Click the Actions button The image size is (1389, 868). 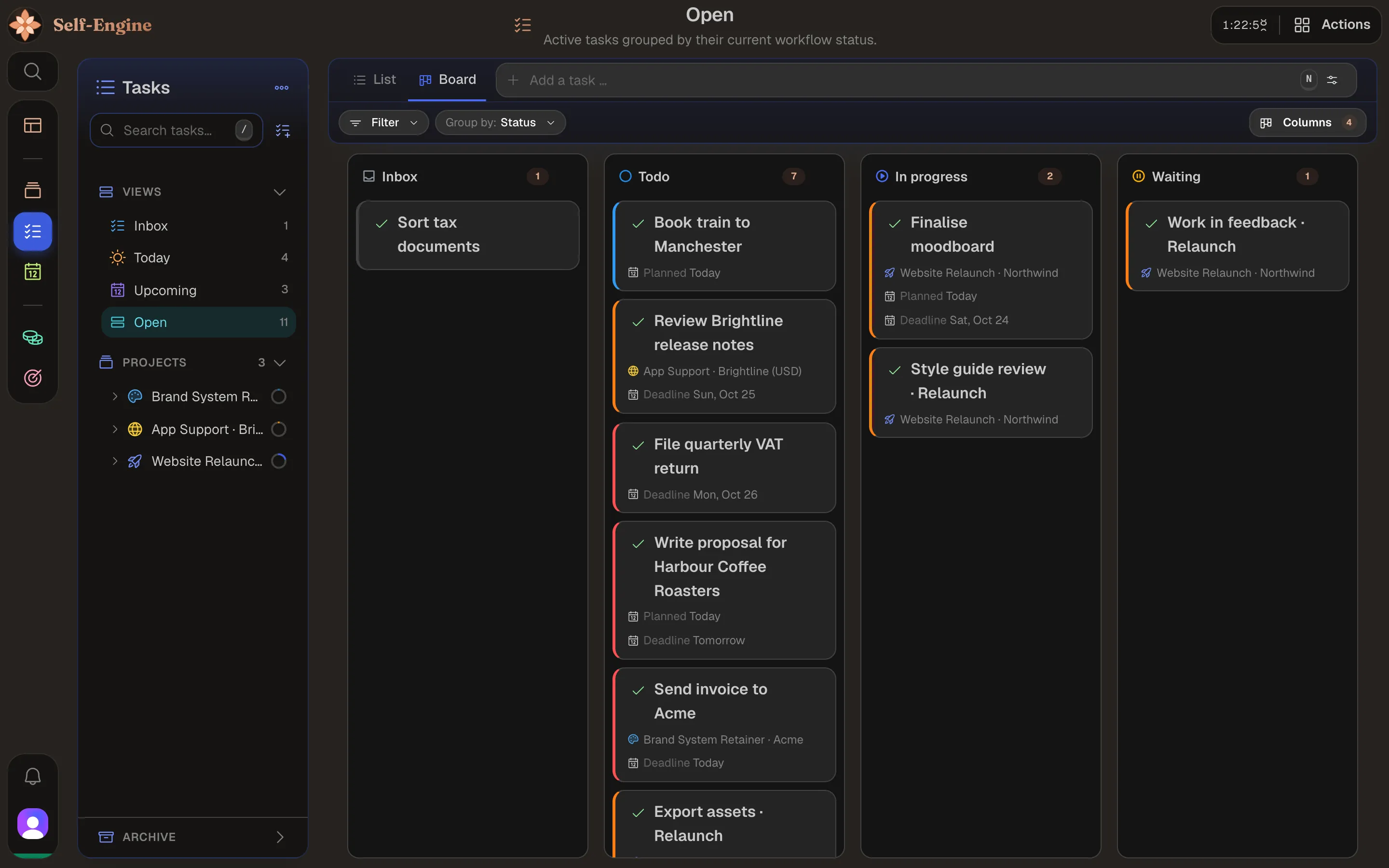(1332, 25)
